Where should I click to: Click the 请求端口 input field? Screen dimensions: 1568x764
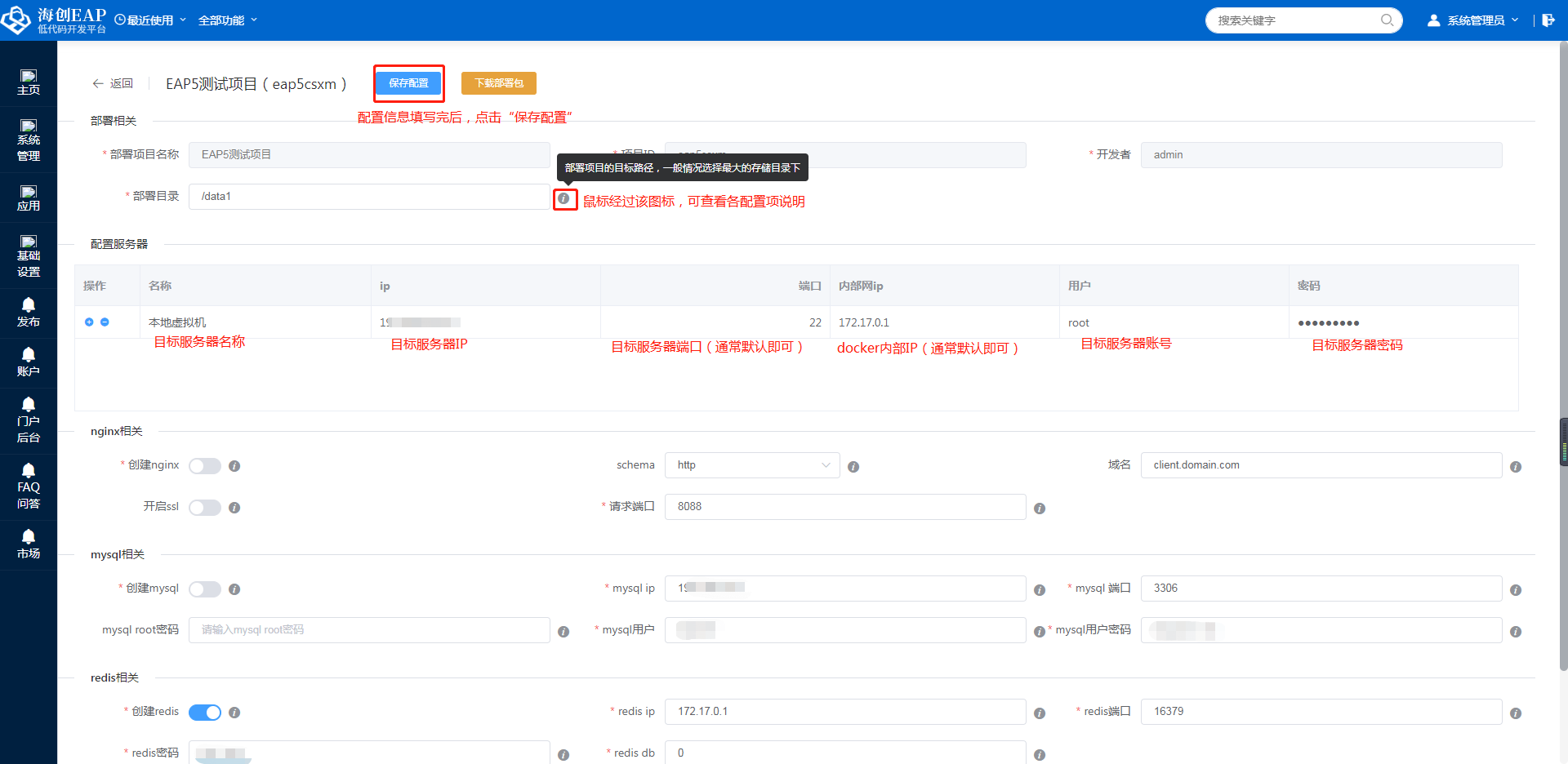844,507
